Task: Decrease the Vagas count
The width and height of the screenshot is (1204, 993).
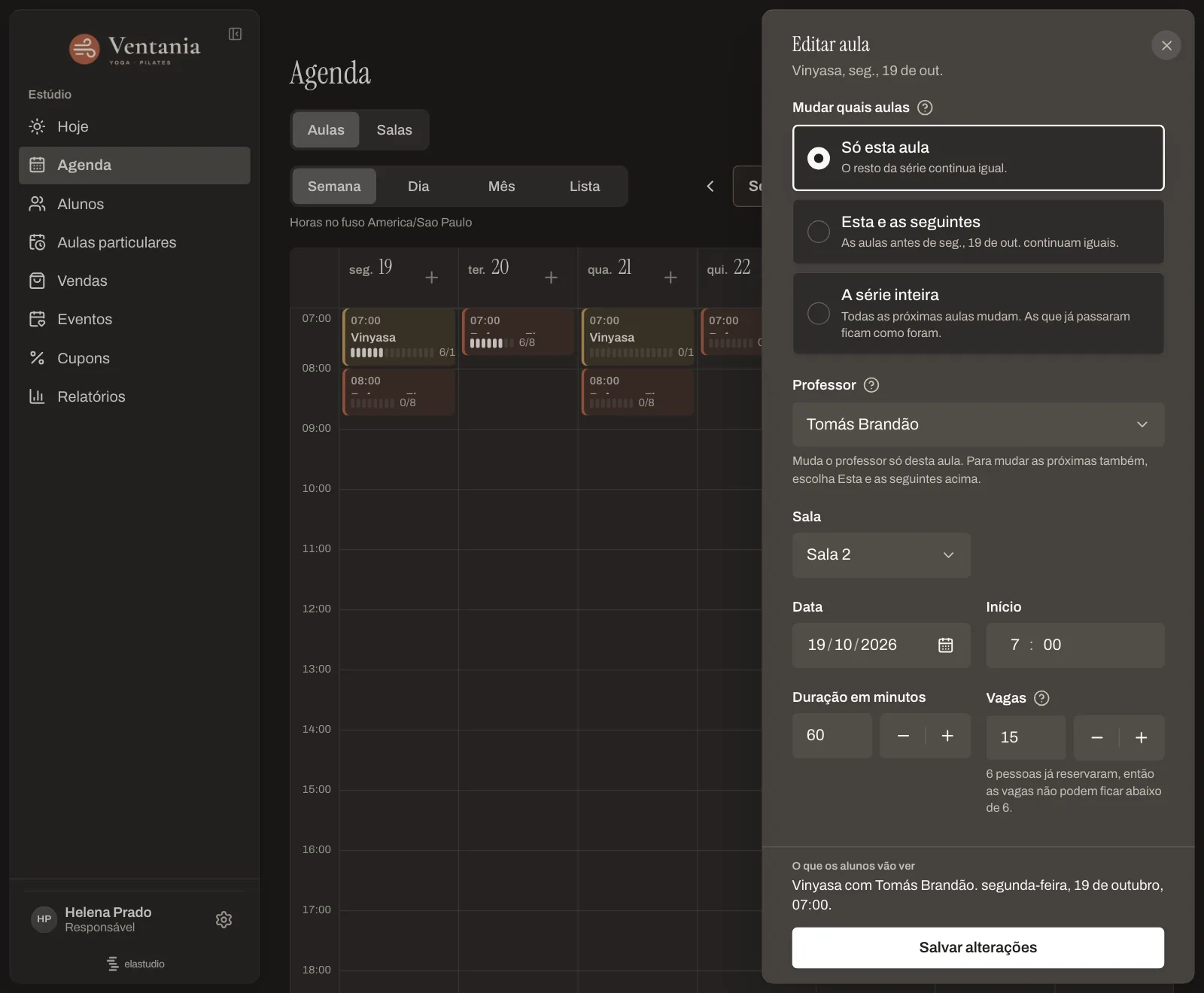Action: 1097,737
